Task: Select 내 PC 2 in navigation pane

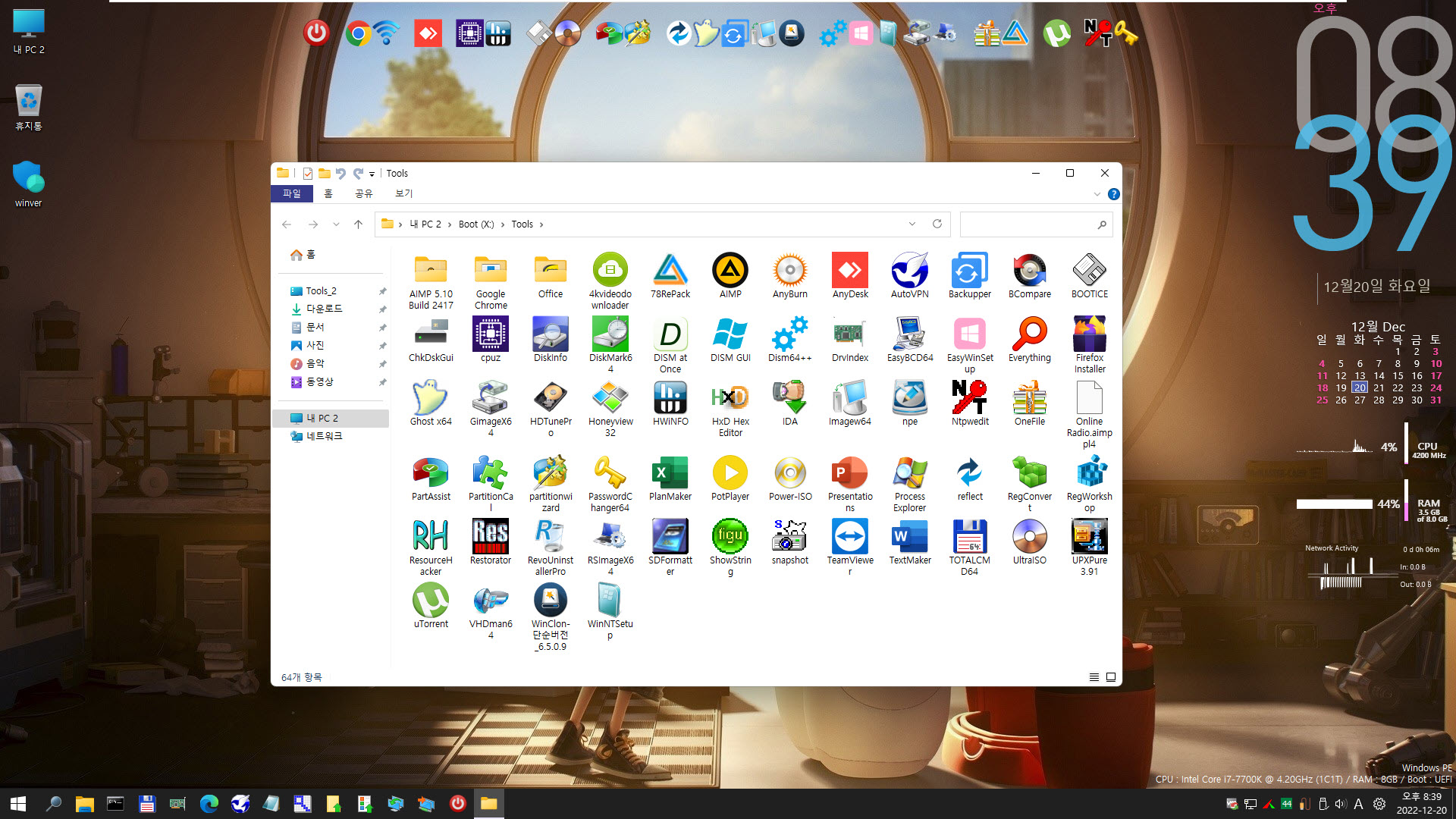Action: click(331, 418)
